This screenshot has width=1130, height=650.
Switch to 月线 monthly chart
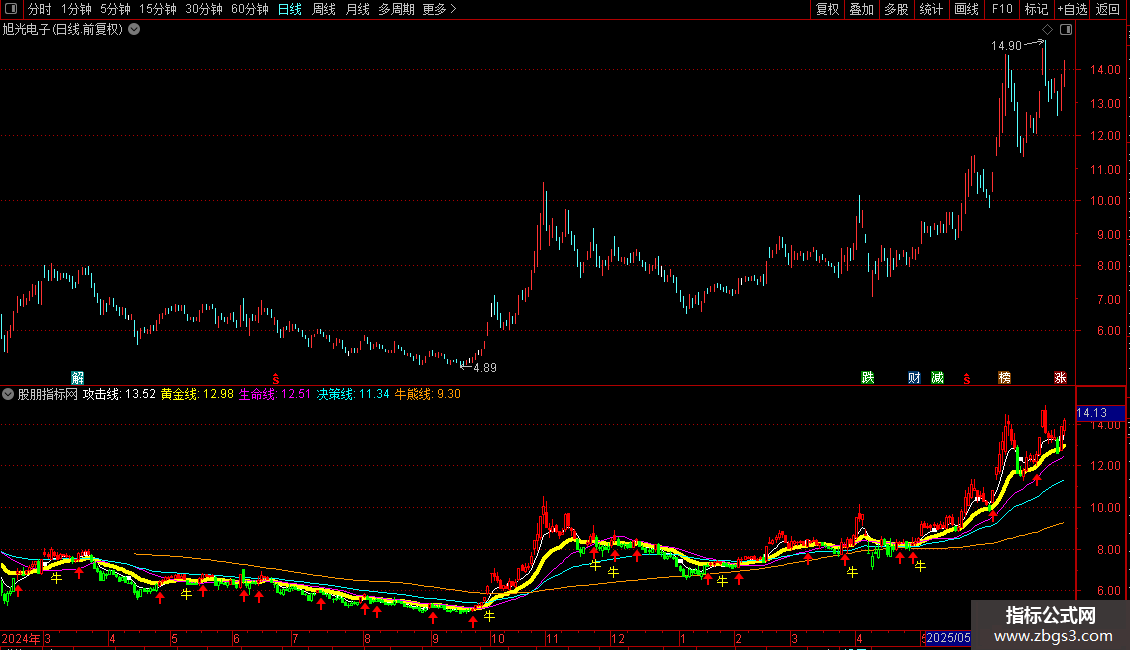point(357,9)
